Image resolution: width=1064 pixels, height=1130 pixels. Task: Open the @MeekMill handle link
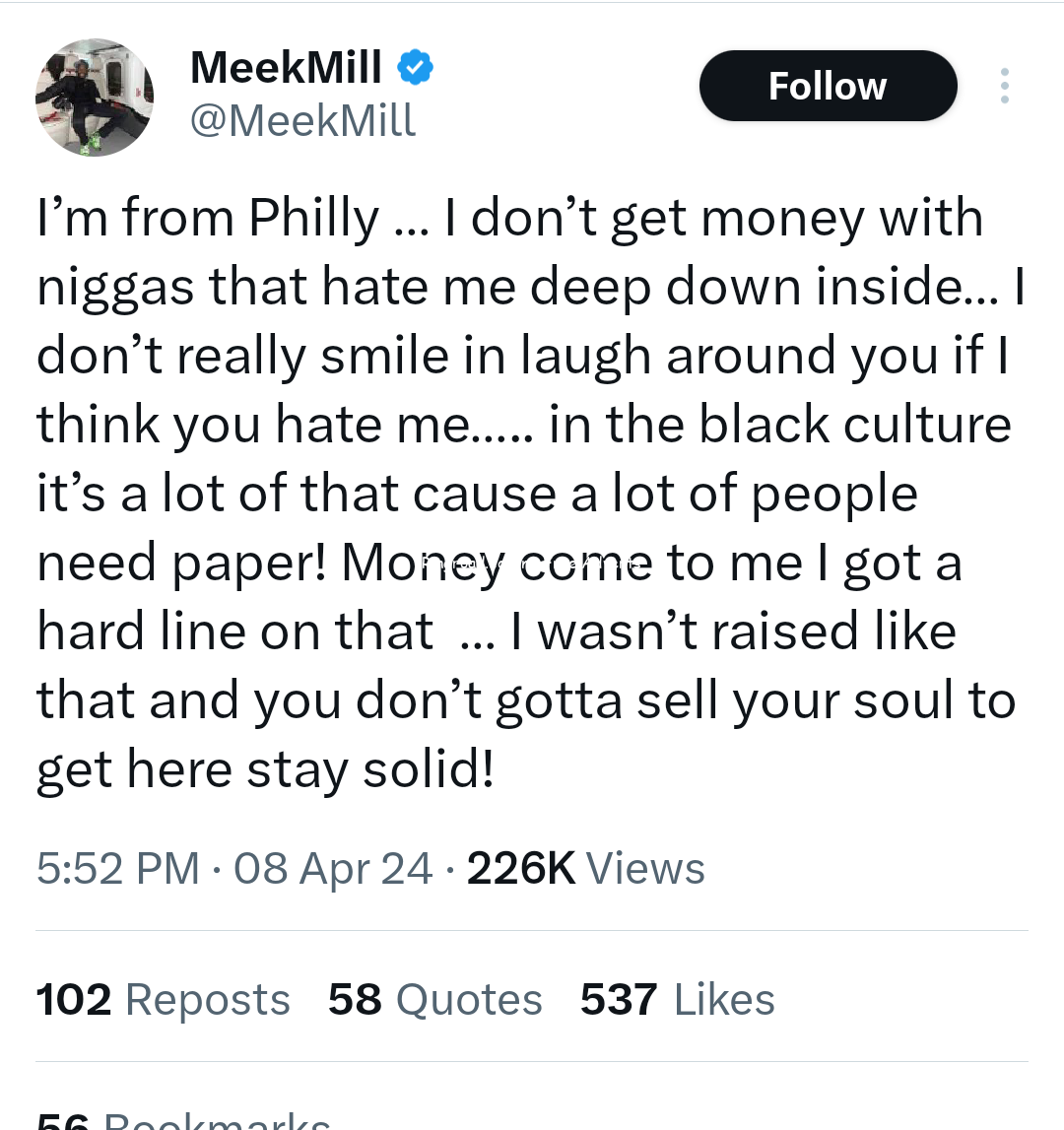point(302,120)
